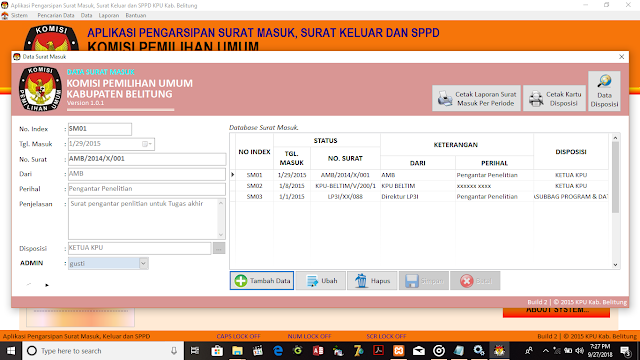
Task: Click the Direktur LP3I cell
Action: point(418,196)
